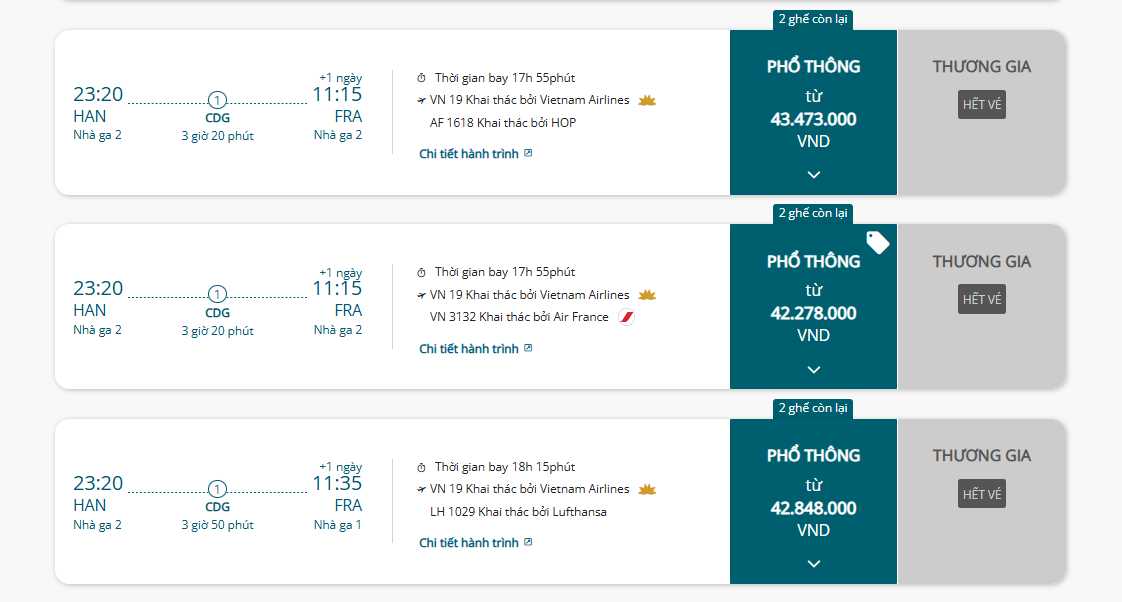Click the seats-left badge above the 42.848.000 fare

tap(813, 408)
